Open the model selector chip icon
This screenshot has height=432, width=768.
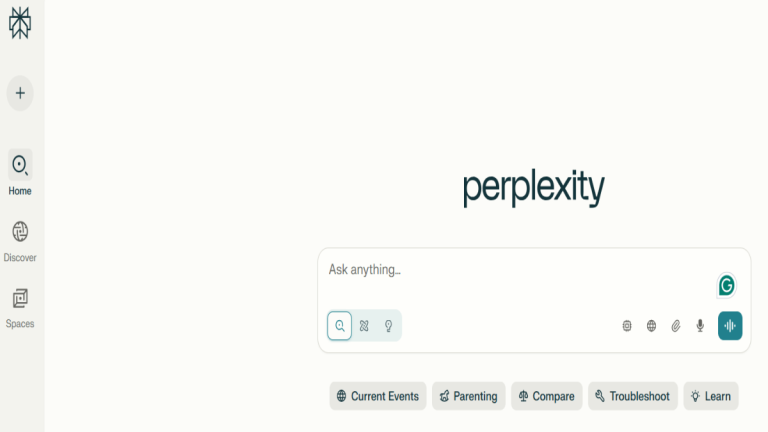point(627,326)
